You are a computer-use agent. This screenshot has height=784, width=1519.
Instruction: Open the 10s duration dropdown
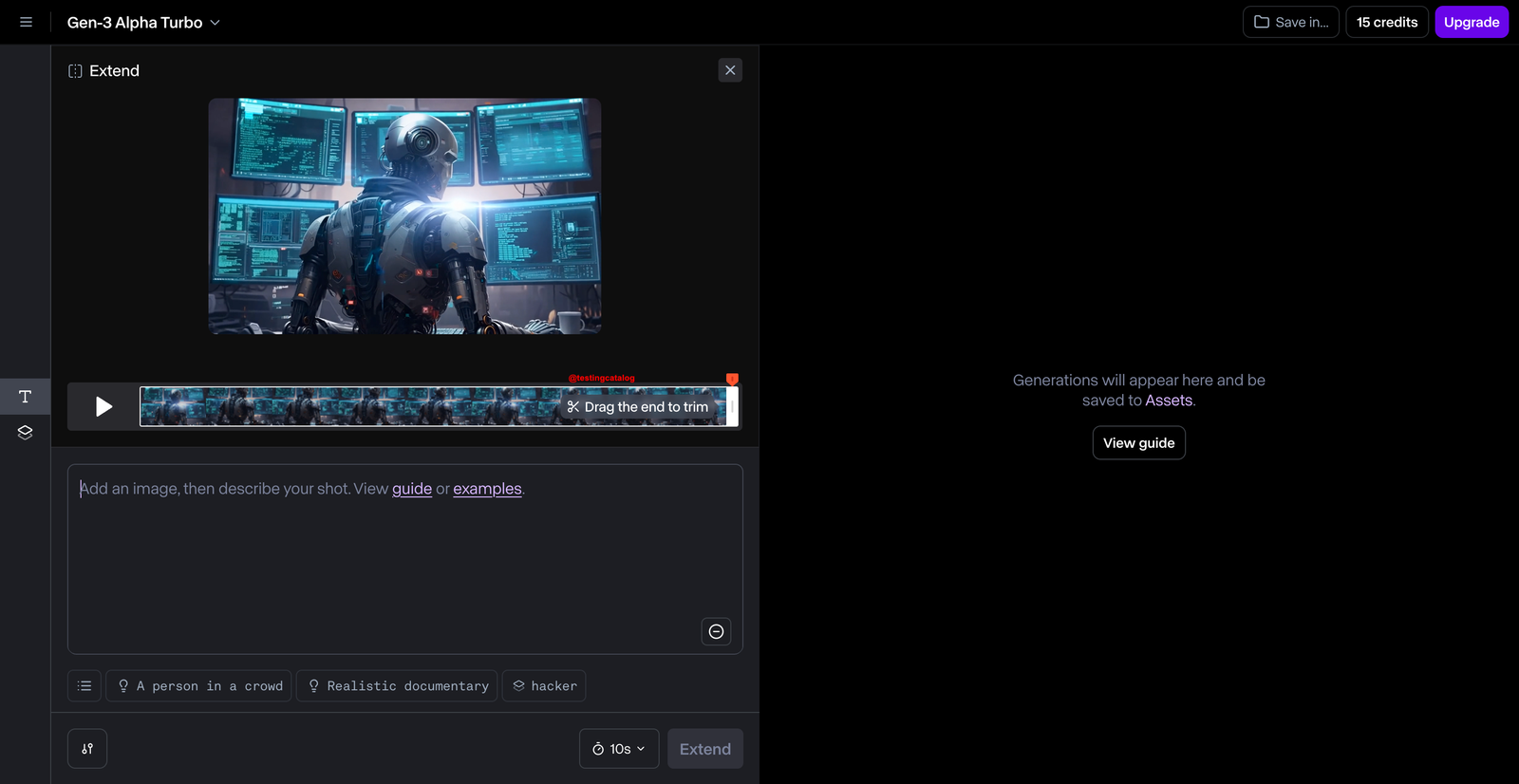click(x=619, y=749)
